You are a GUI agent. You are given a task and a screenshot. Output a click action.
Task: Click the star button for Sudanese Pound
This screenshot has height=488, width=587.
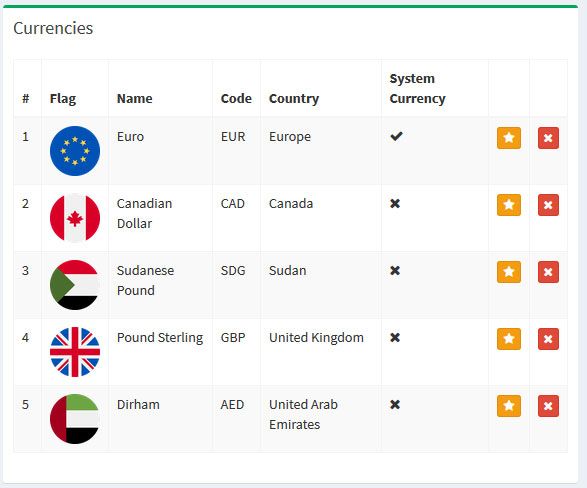[509, 272]
